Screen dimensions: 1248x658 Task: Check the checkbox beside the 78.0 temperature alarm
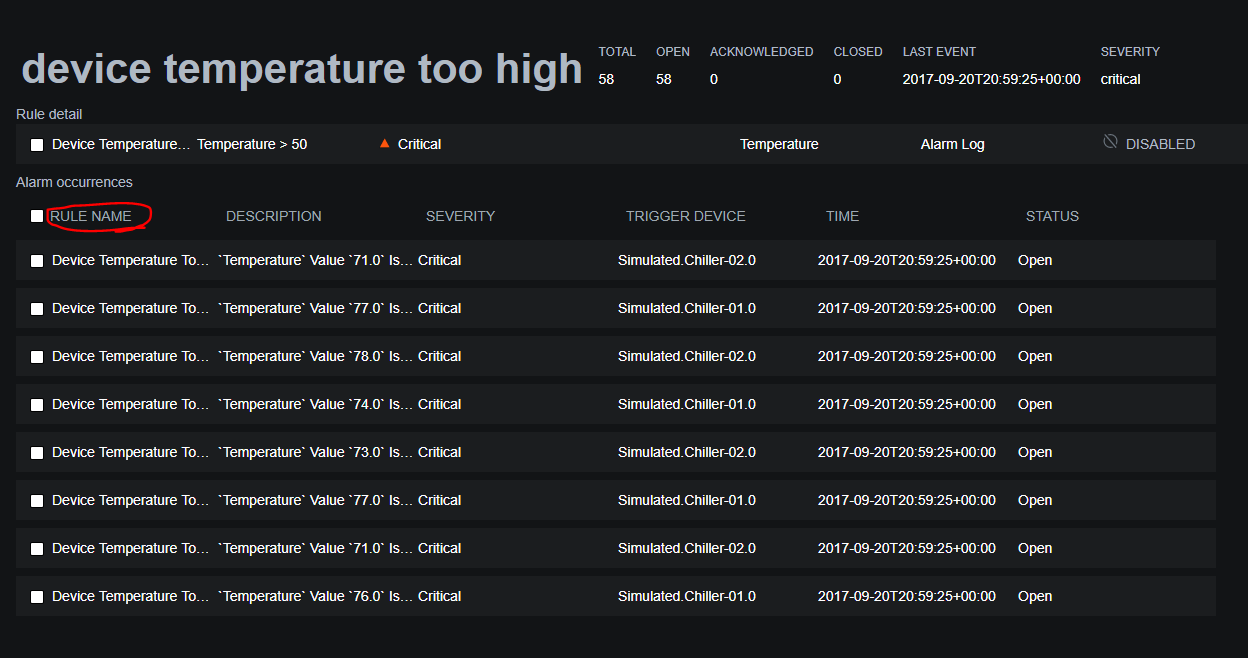click(x=37, y=356)
